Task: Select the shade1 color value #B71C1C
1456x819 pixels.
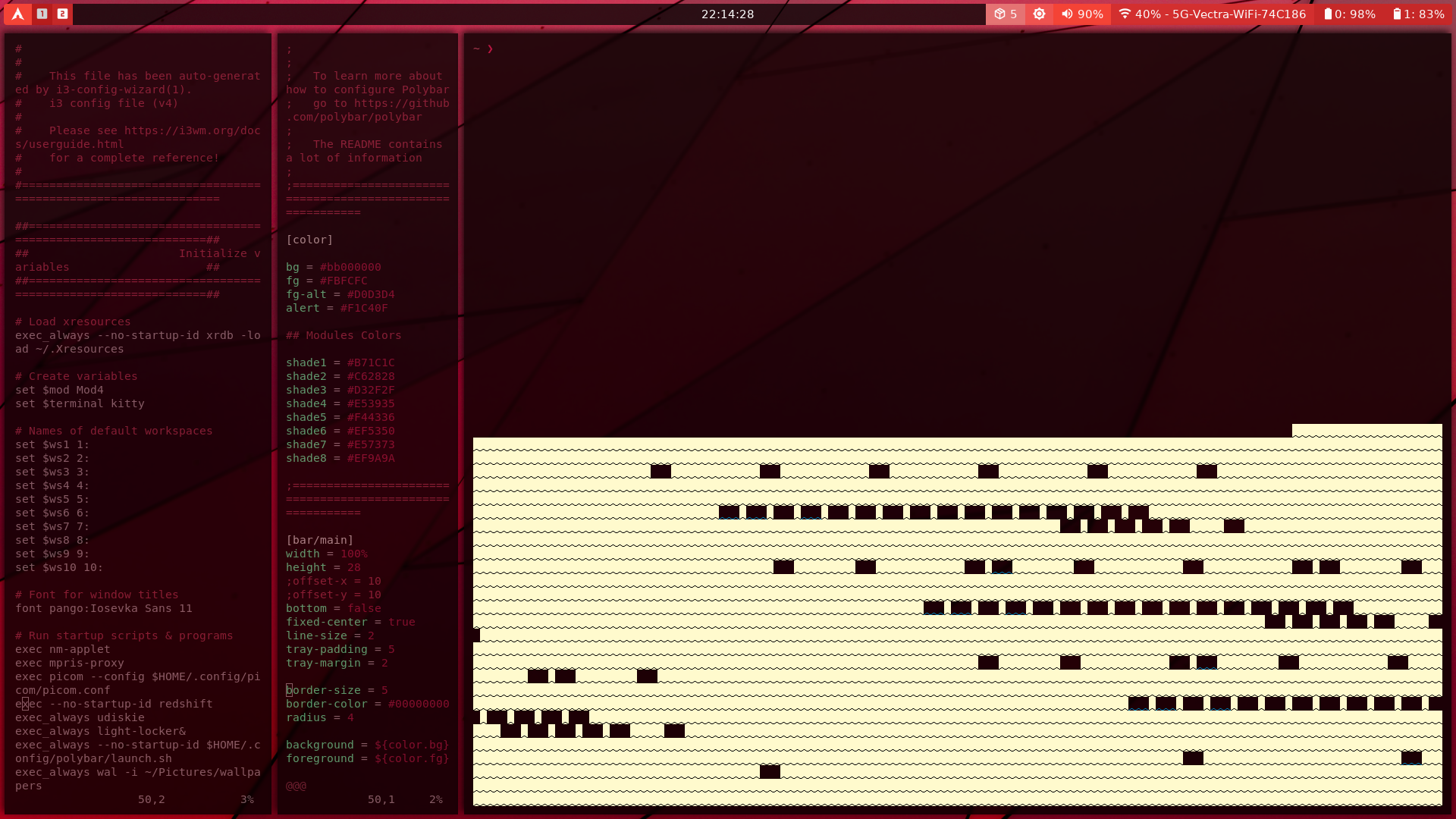Action: click(371, 362)
